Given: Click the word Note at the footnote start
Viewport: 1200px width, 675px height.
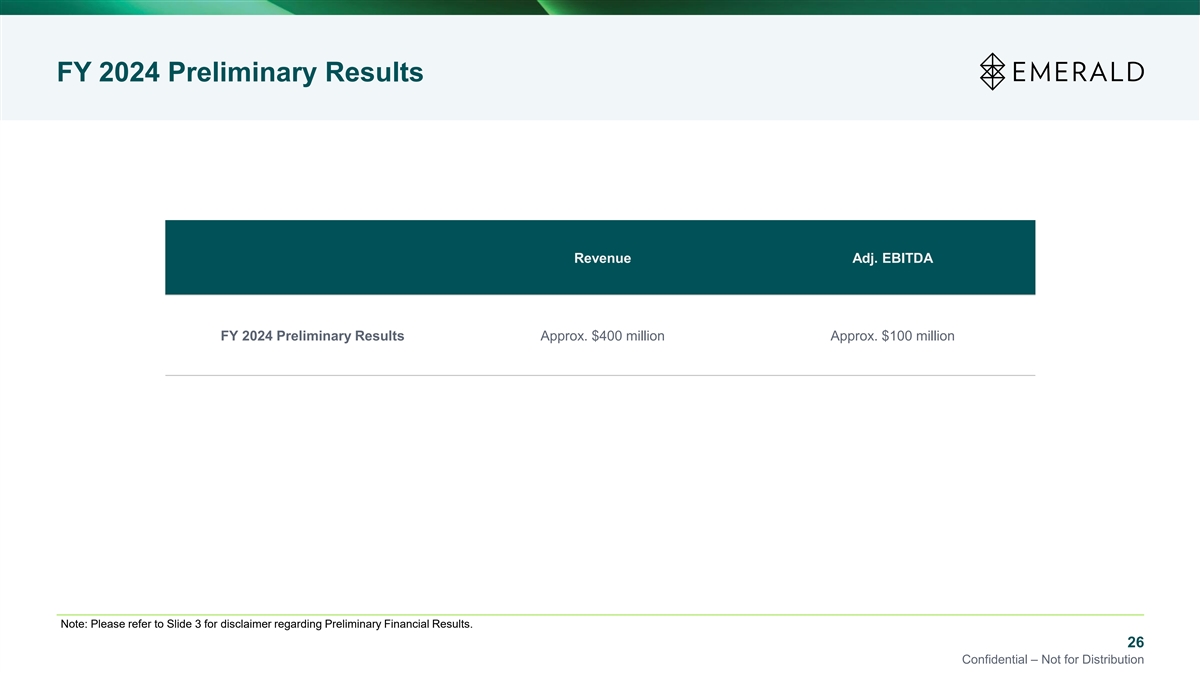Looking at the screenshot, I should (x=74, y=625).
